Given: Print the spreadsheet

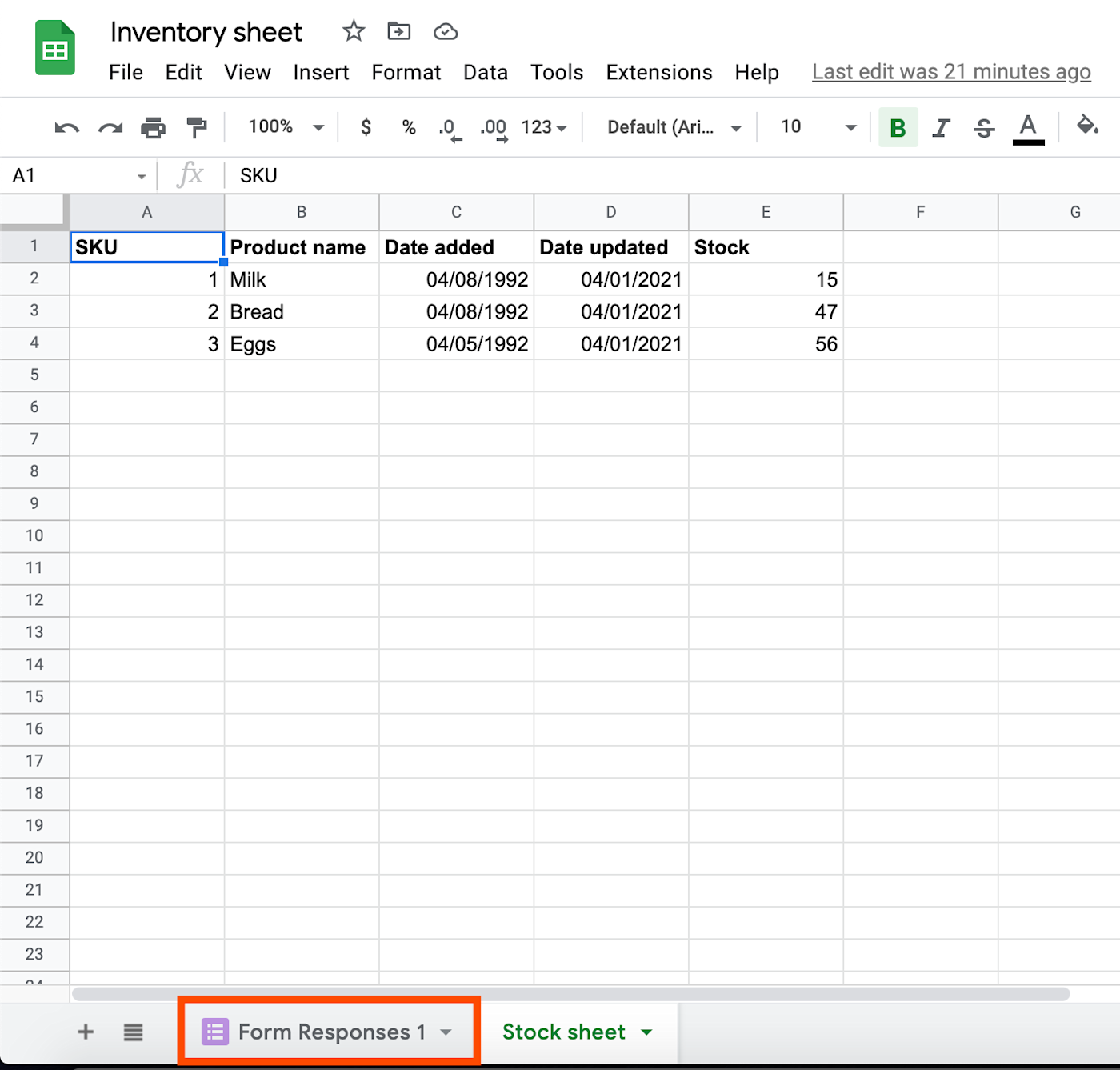Looking at the screenshot, I should click(x=153, y=127).
